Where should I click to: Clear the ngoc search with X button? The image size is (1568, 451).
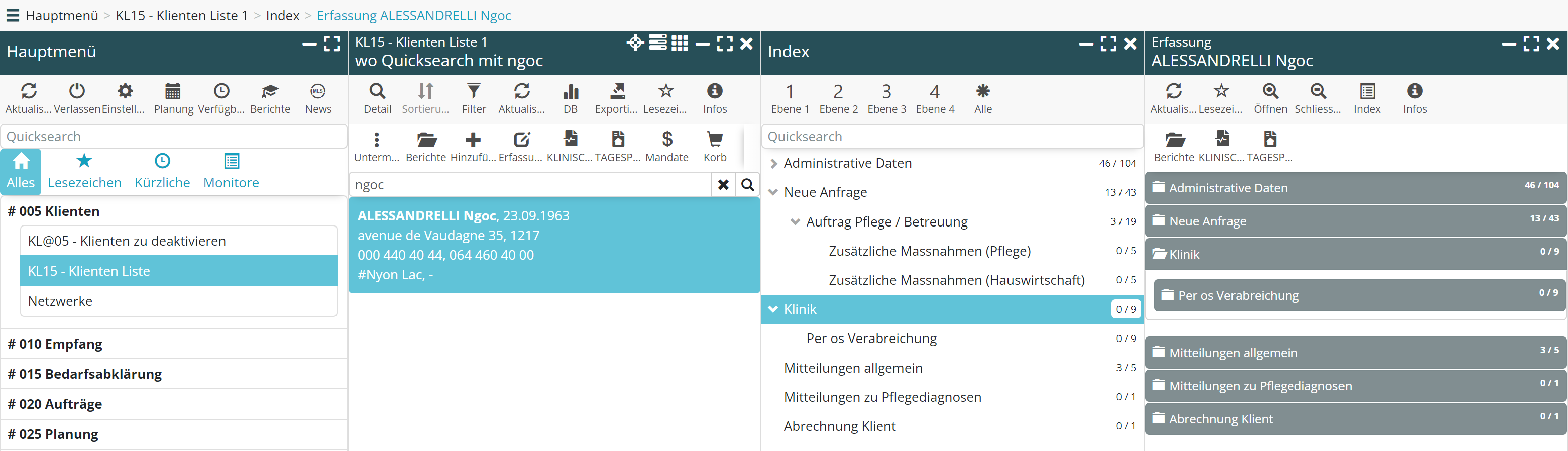click(723, 184)
